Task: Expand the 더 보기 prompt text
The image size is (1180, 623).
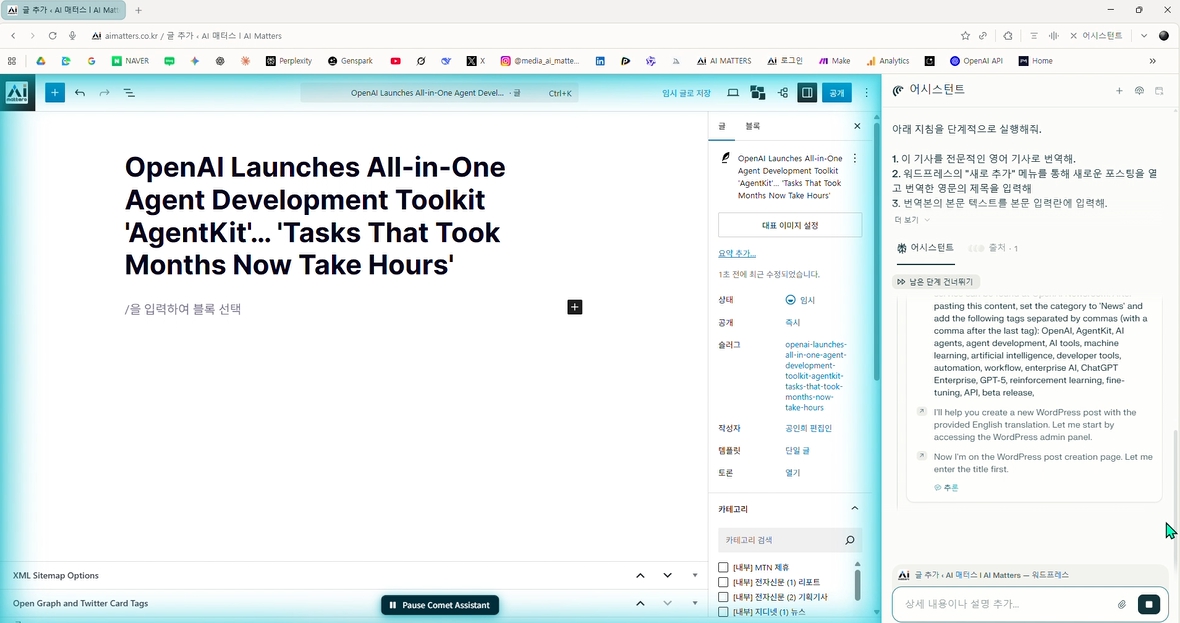Action: pos(911,220)
